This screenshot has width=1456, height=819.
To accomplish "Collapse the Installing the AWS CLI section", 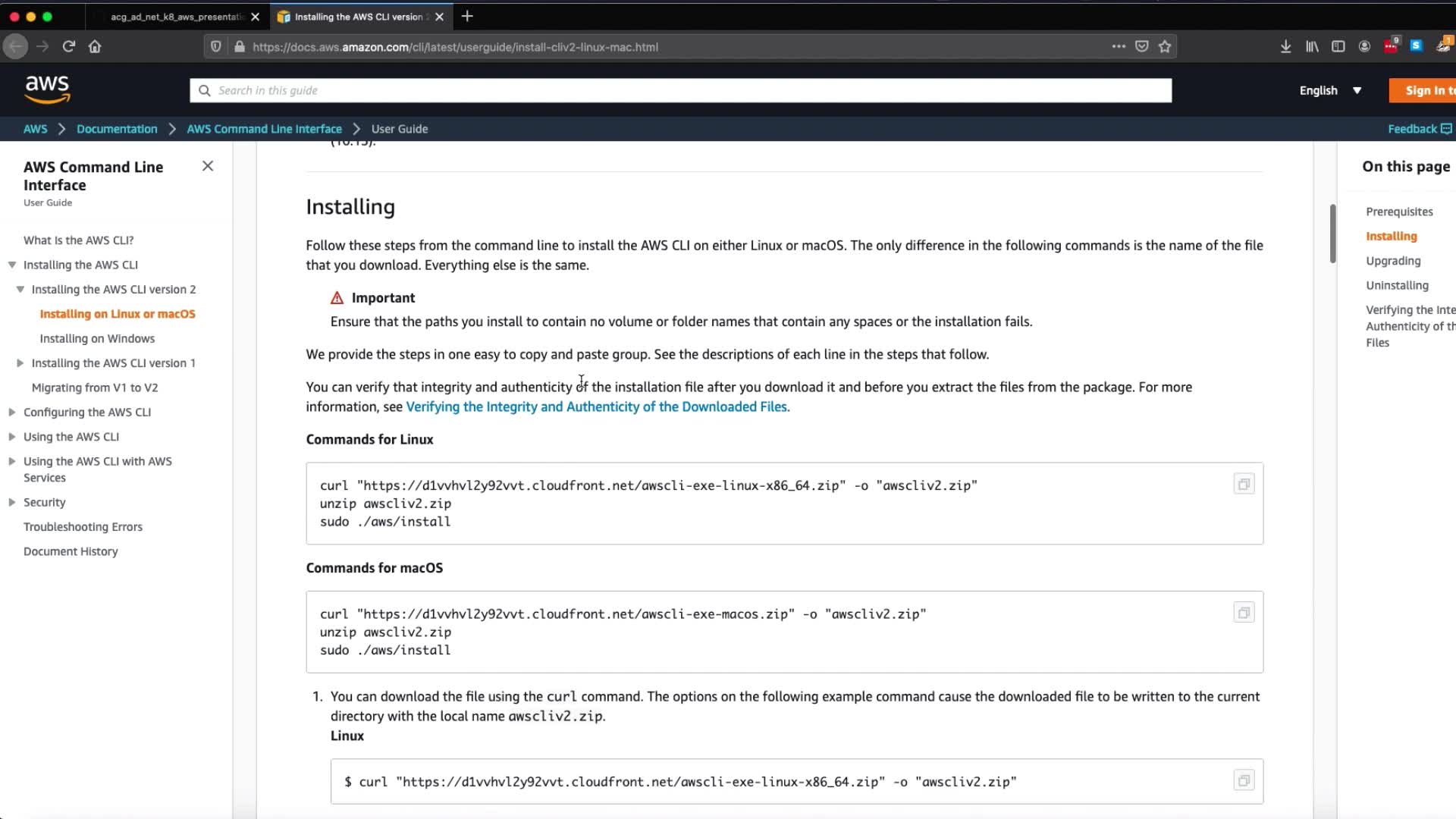I will (x=12, y=265).
